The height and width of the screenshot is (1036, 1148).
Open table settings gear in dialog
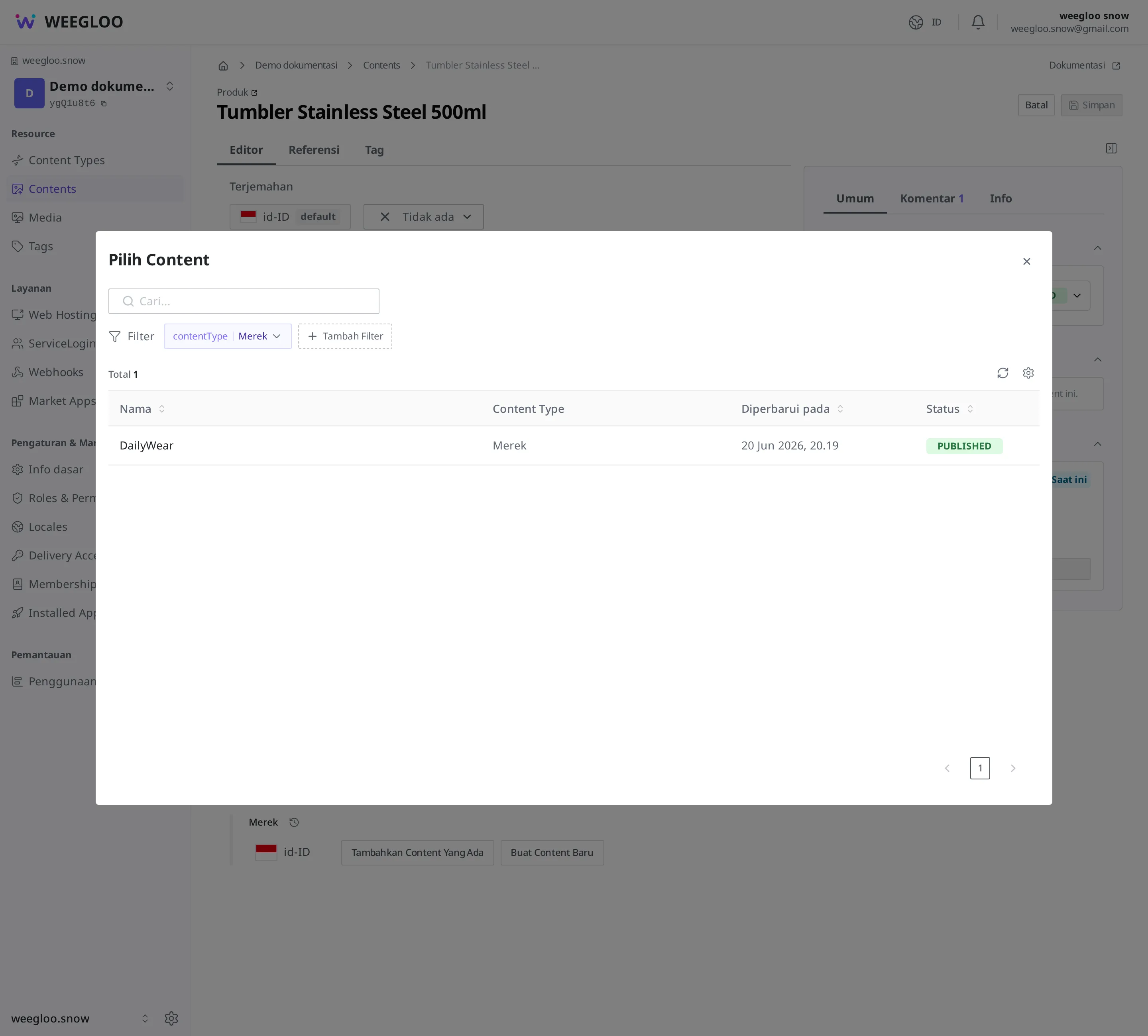coord(1028,373)
